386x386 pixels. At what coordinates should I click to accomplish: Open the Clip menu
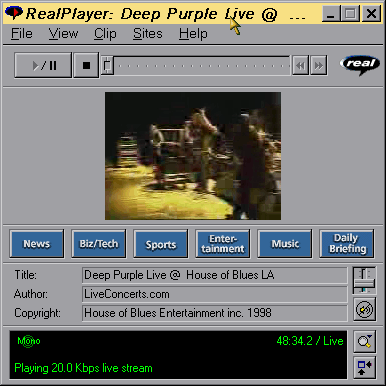point(105,34)
